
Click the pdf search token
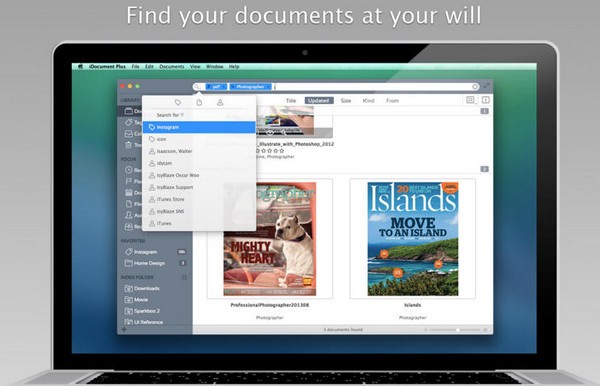tap(216, 87)
